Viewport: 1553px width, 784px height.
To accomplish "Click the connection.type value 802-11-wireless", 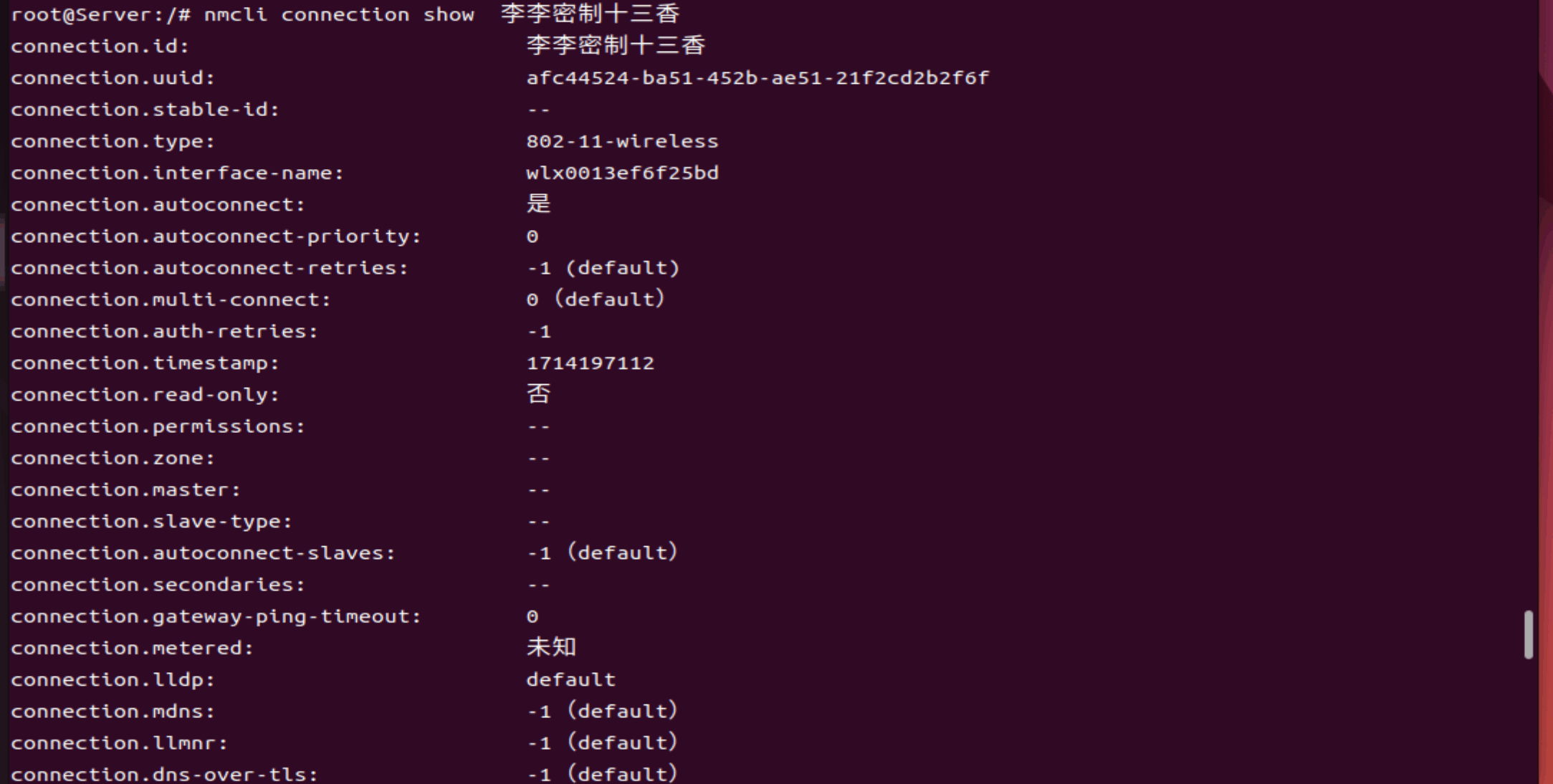I will [x=622, y=141].
